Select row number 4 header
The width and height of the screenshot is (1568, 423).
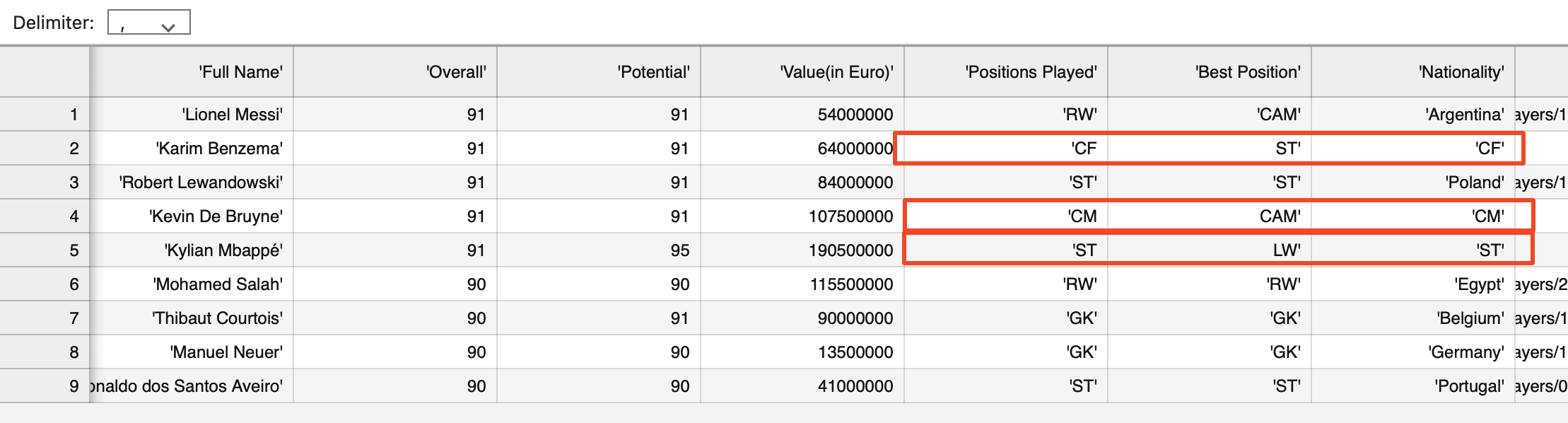click(45, 216)
